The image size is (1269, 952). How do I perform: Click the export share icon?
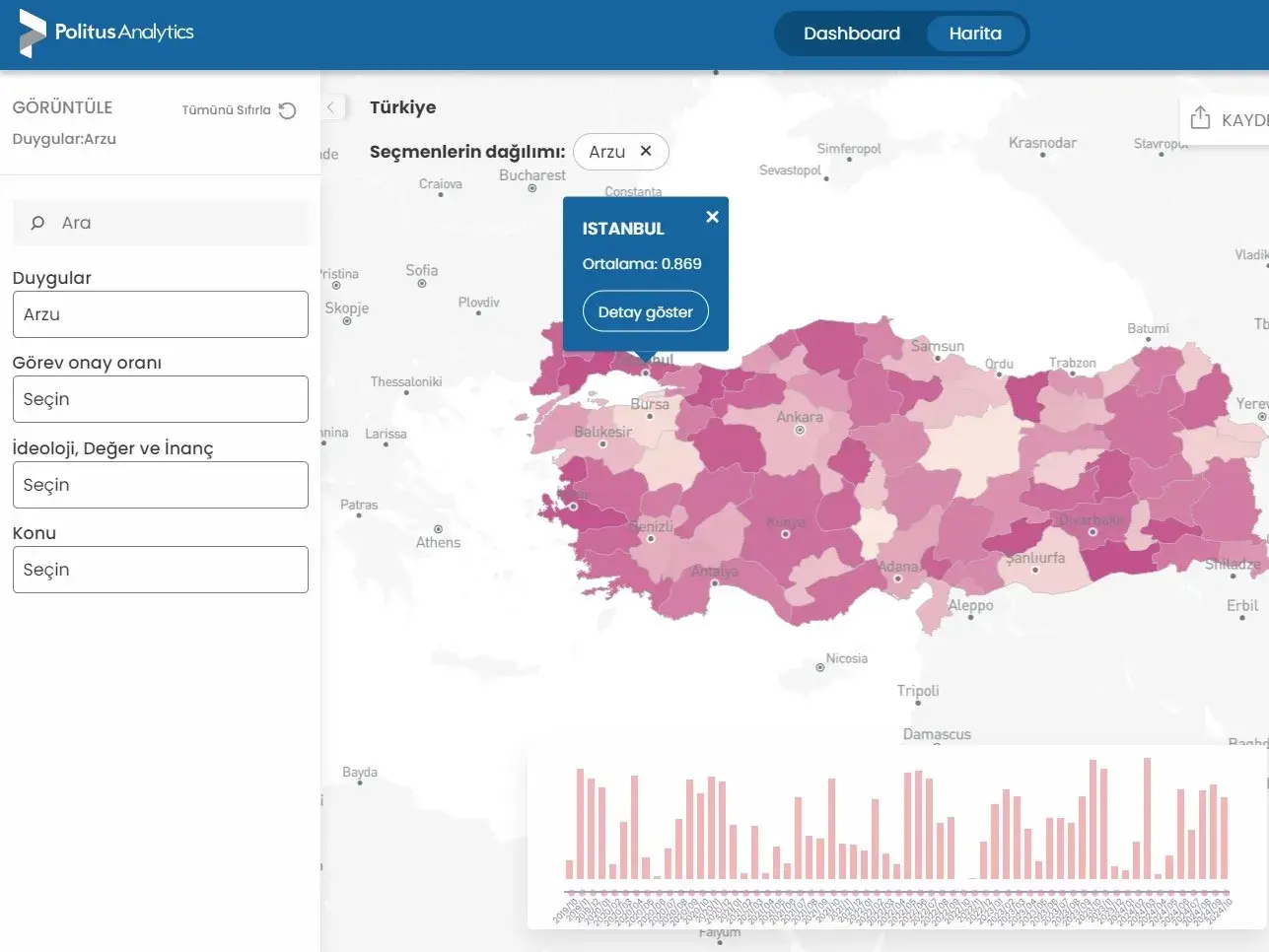click(x=1200, y=118)
